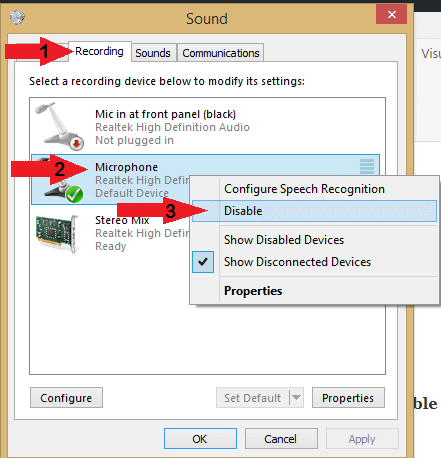Click the 'Ready' status under Stereo Mix

(111, 246)
